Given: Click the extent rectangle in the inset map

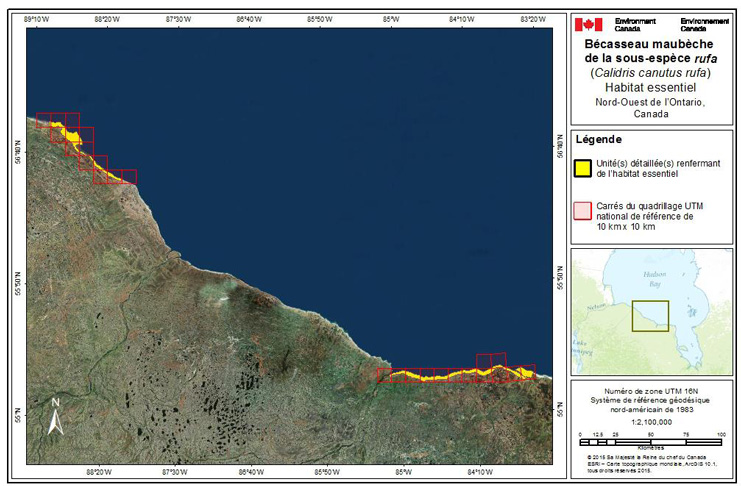Looking at the screenshot, I should click(x=649, y=316).
